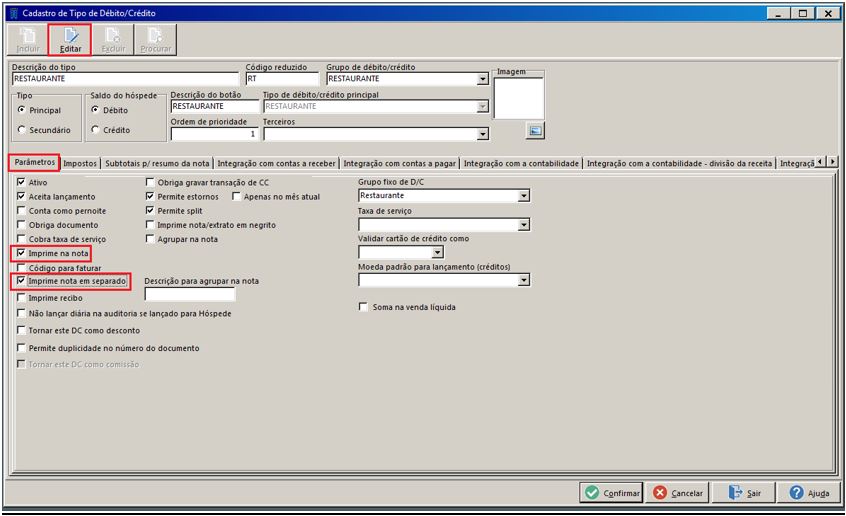This screenshot has height=516, width=846.
Task: Enable Obriga gravar transação de CC checkbox
Action: point(150,182)
